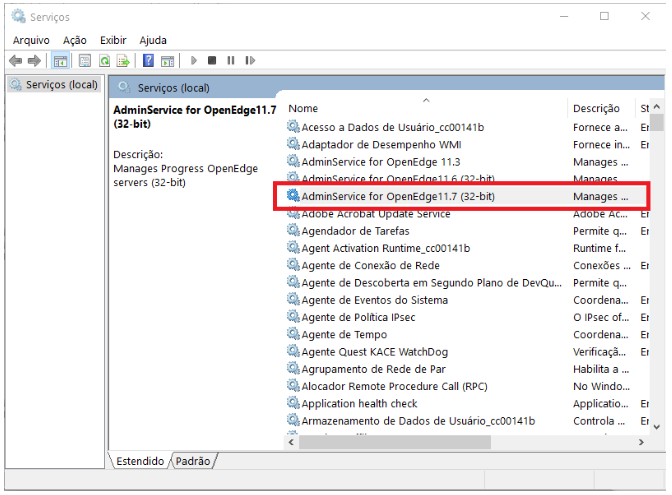Click Agendador de Tarefas description 'Permite q...'
Screen dimensions: 672x495
click(600, 231)
